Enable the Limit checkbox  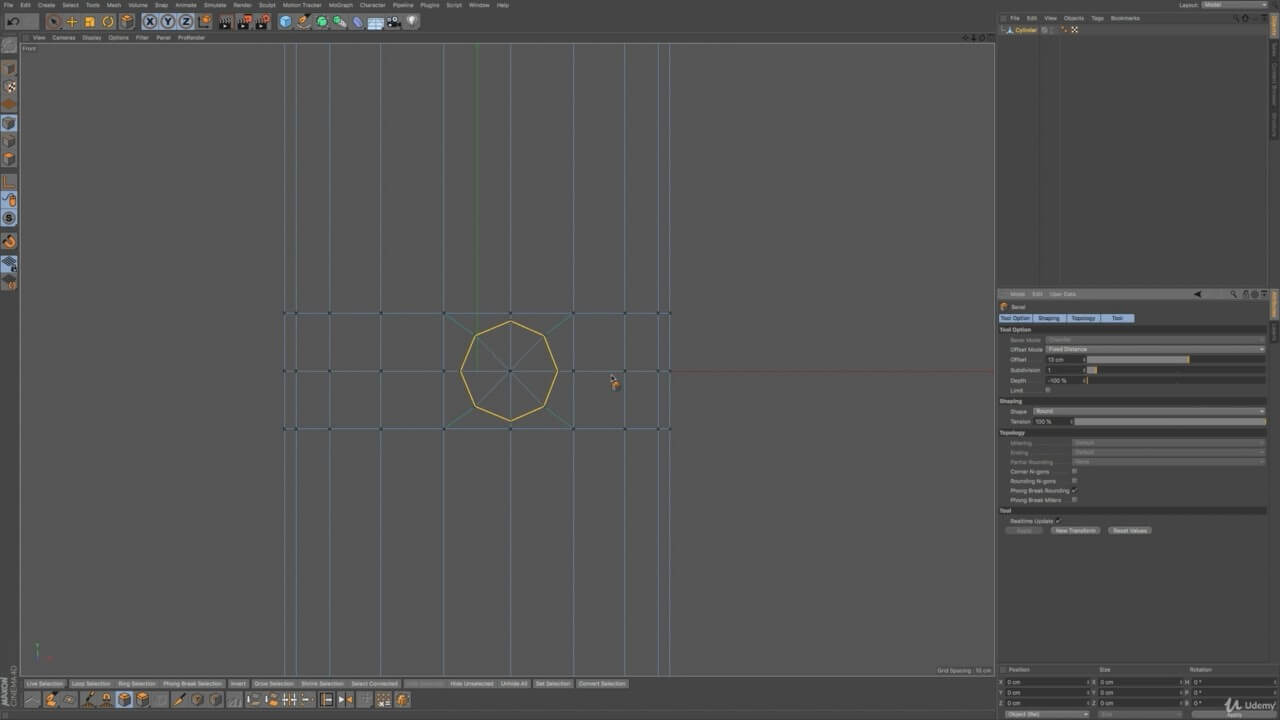(x=1048, y=390)
